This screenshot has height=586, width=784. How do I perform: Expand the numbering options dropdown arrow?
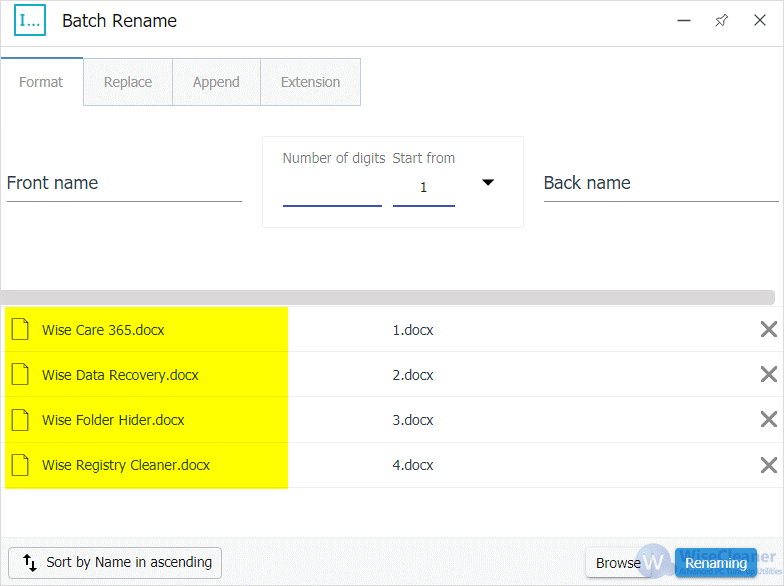point(488,182)
